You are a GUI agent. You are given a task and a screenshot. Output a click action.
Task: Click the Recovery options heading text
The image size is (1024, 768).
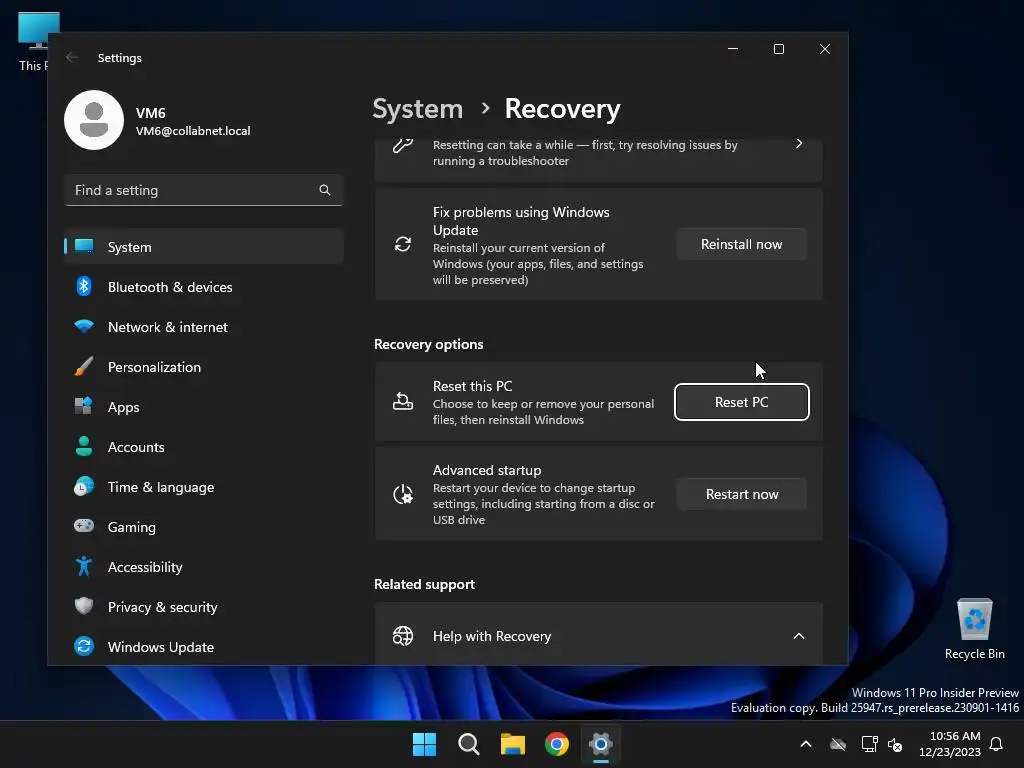pos(428,344)
